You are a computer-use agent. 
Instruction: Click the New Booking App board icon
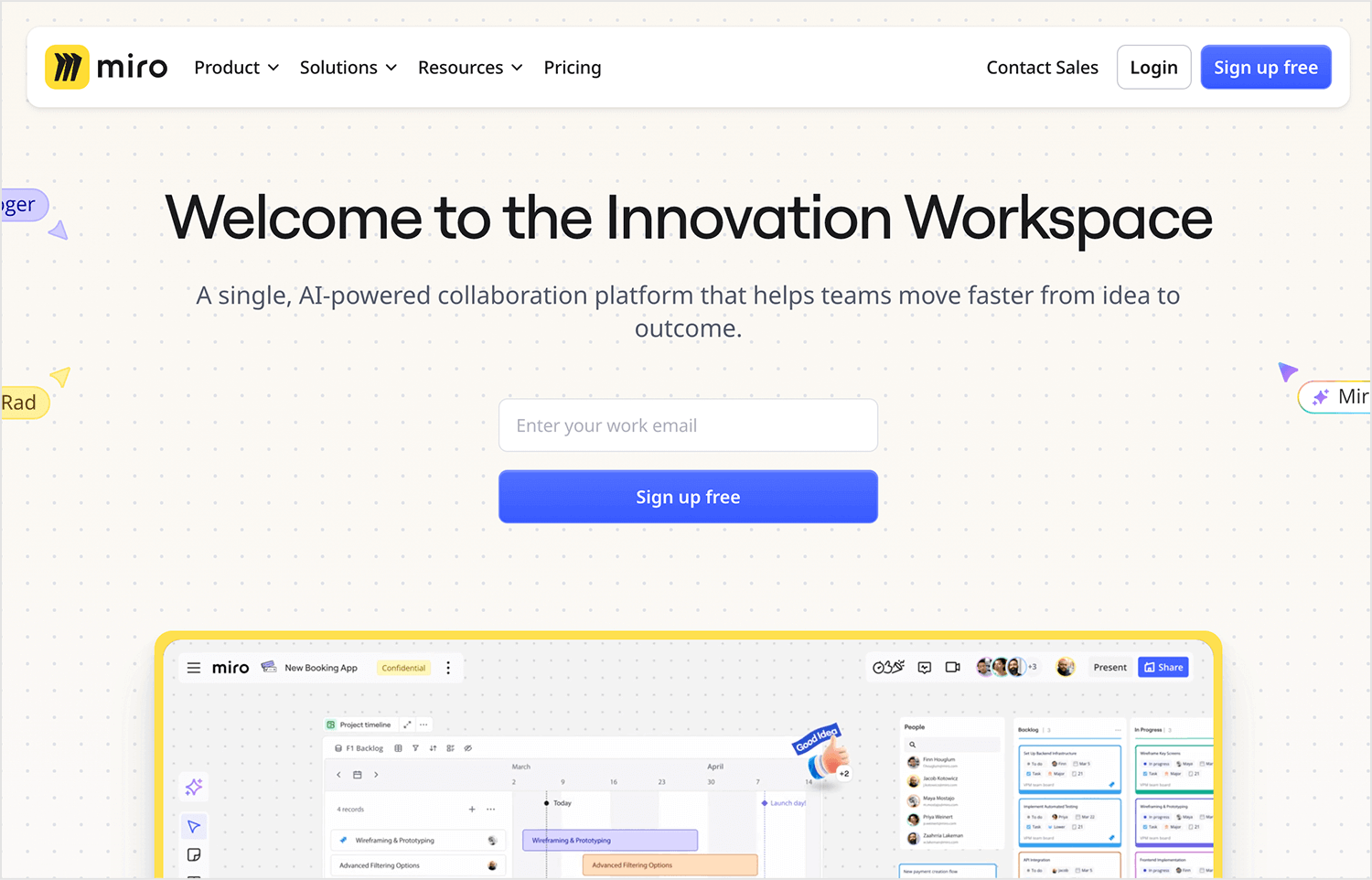(x=269, y=667)
